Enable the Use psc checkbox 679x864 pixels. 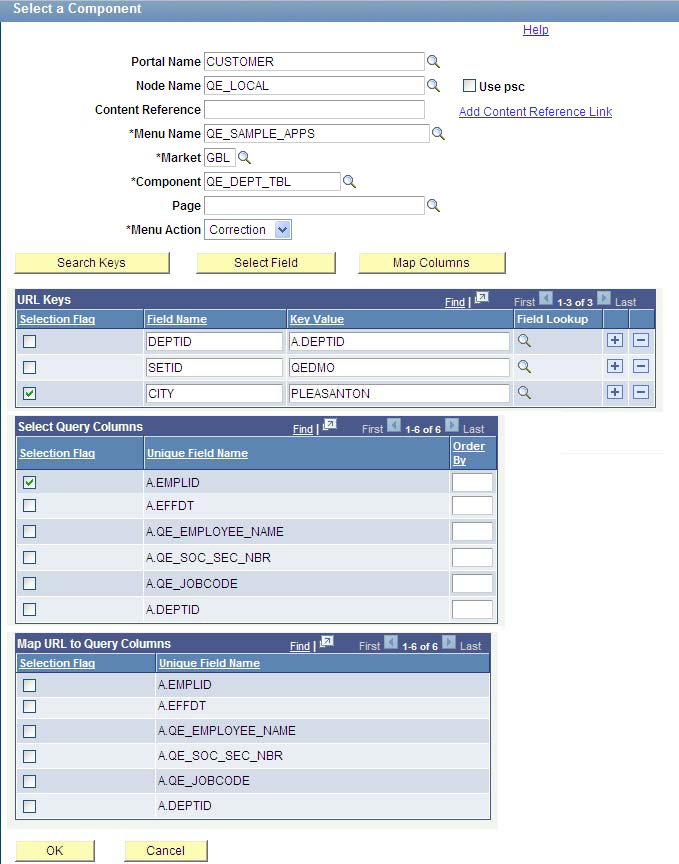[x=469, y=85]
